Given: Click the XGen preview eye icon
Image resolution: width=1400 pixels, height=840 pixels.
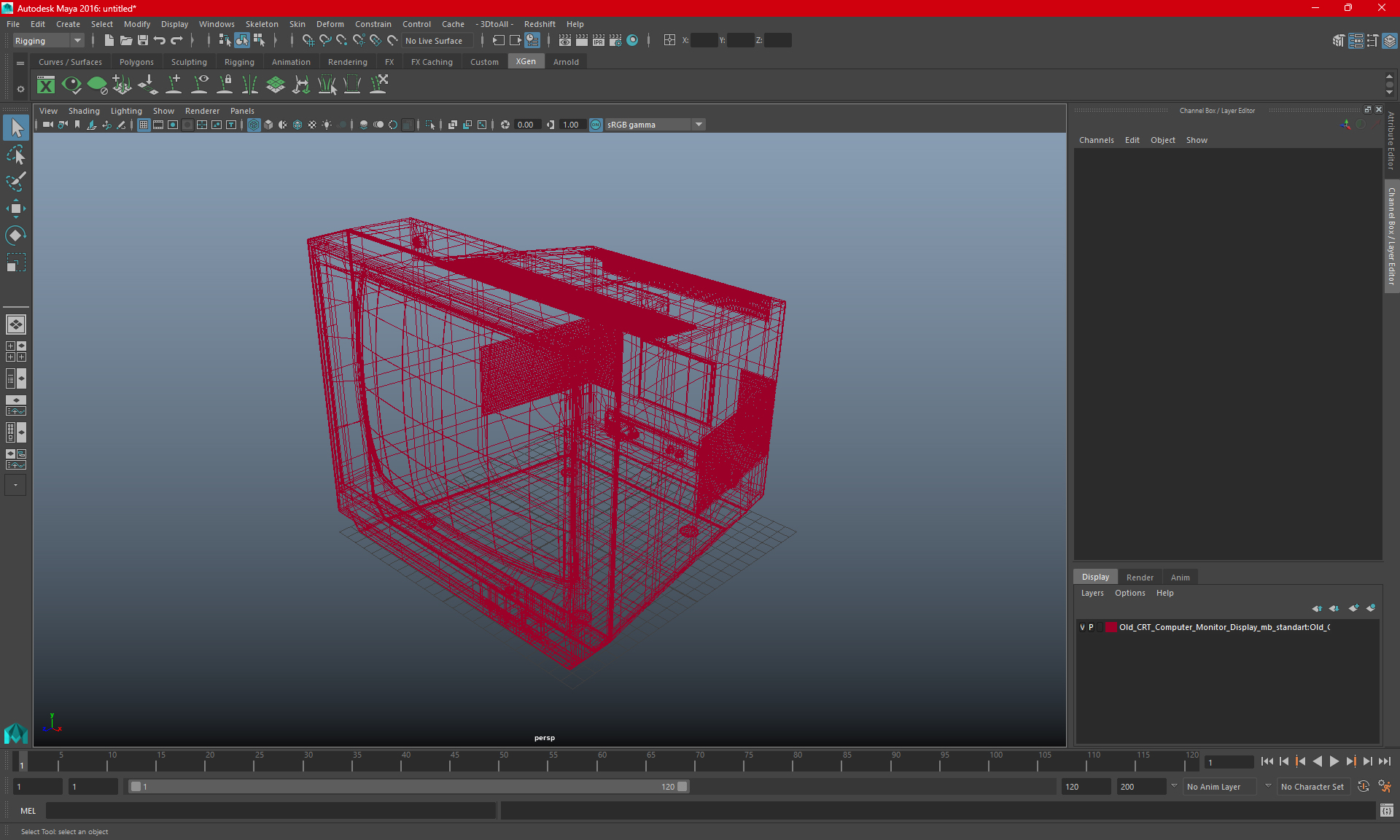Looking at the screenshot, I should pyautogui.click(x=71, y=85).
